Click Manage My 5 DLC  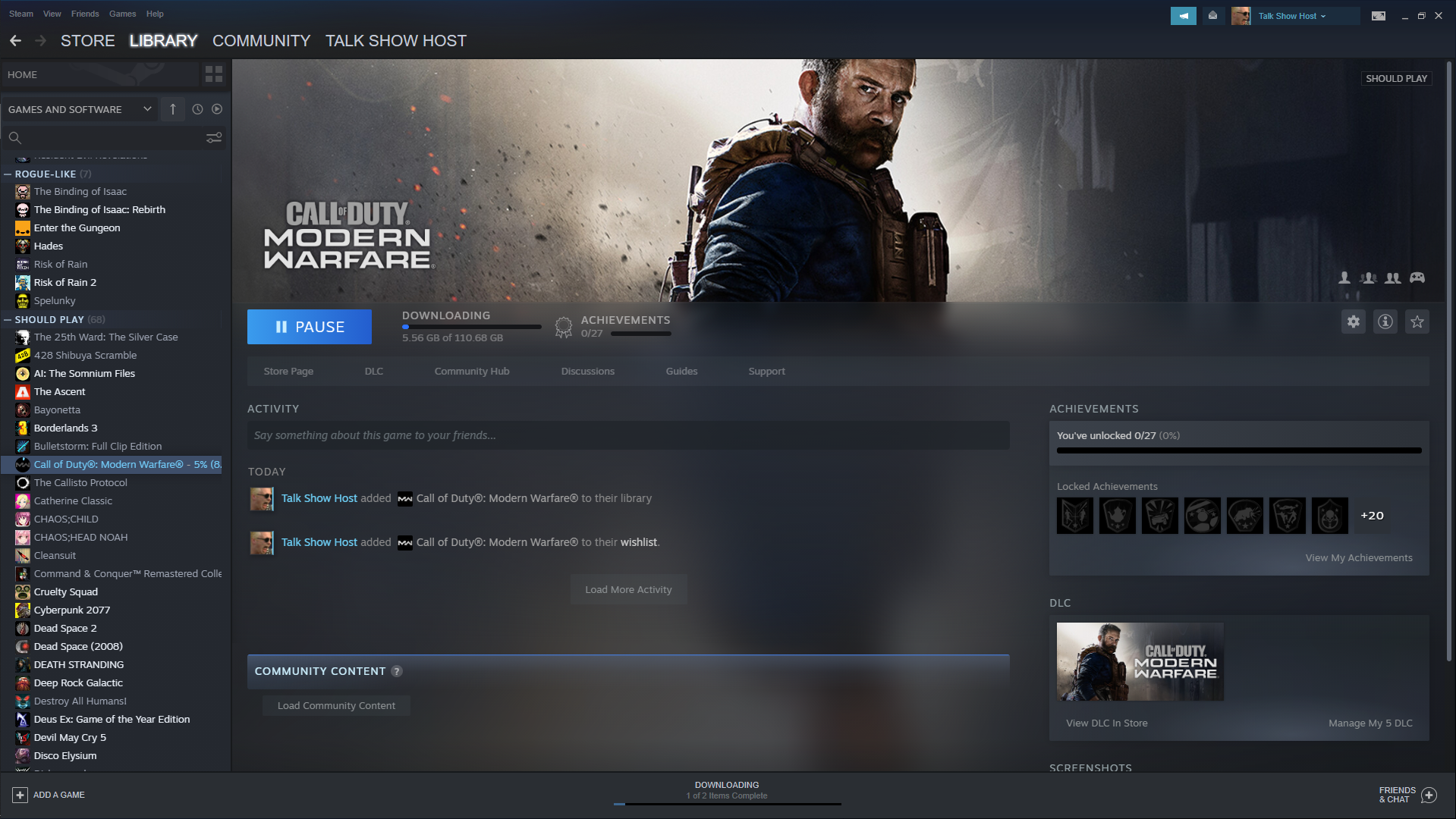tap(1370, 723)
